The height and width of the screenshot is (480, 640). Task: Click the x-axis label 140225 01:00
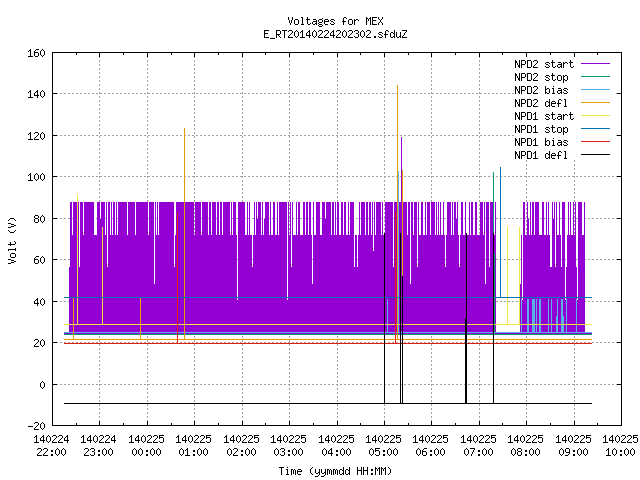point(193,446)
